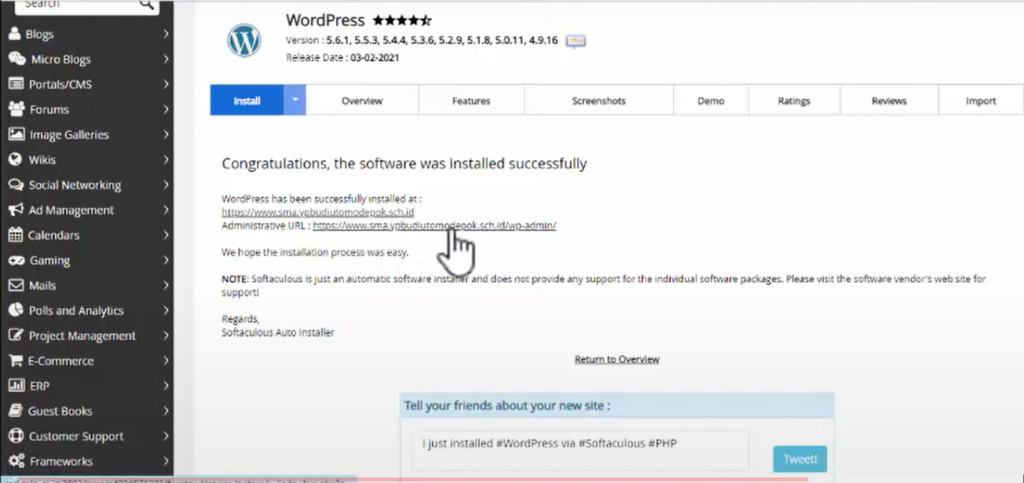Open the Gaming category

(x=87, y=260)
